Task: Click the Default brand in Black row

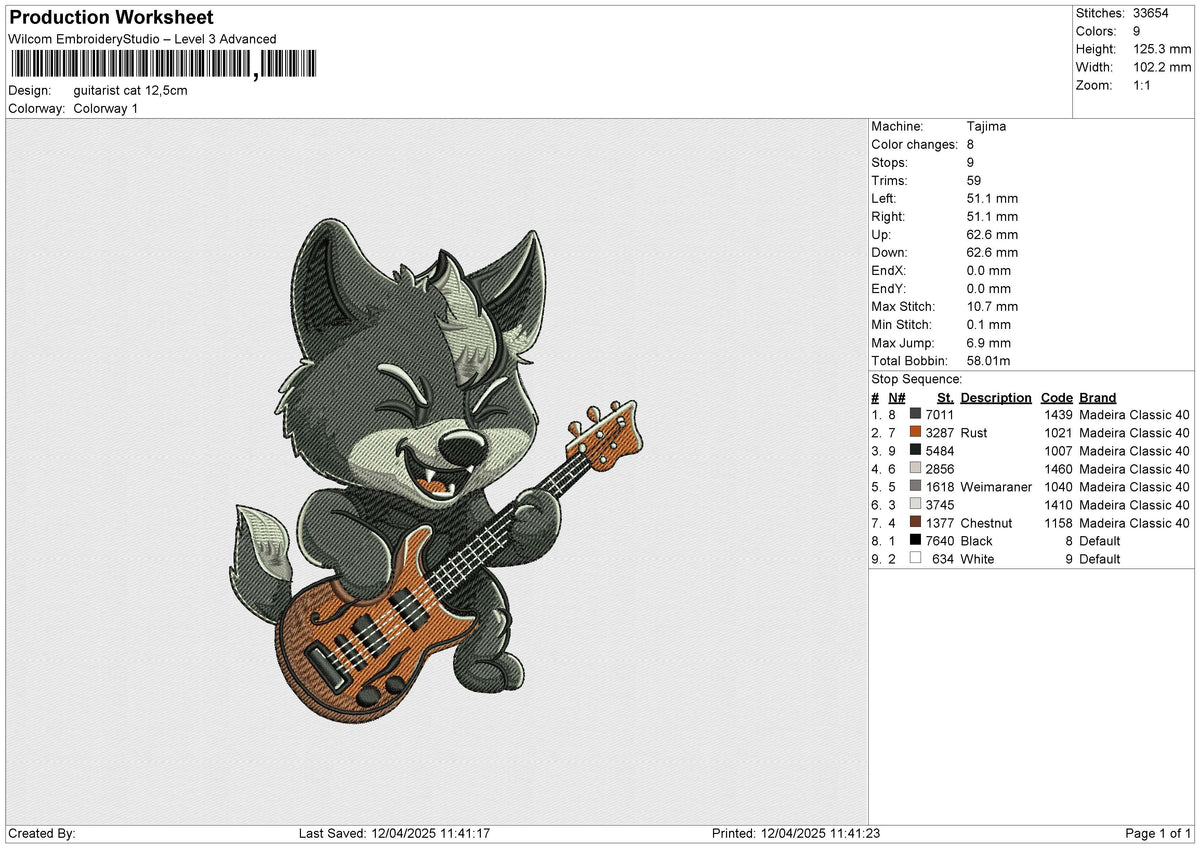Action: (x=1100, y=541)
